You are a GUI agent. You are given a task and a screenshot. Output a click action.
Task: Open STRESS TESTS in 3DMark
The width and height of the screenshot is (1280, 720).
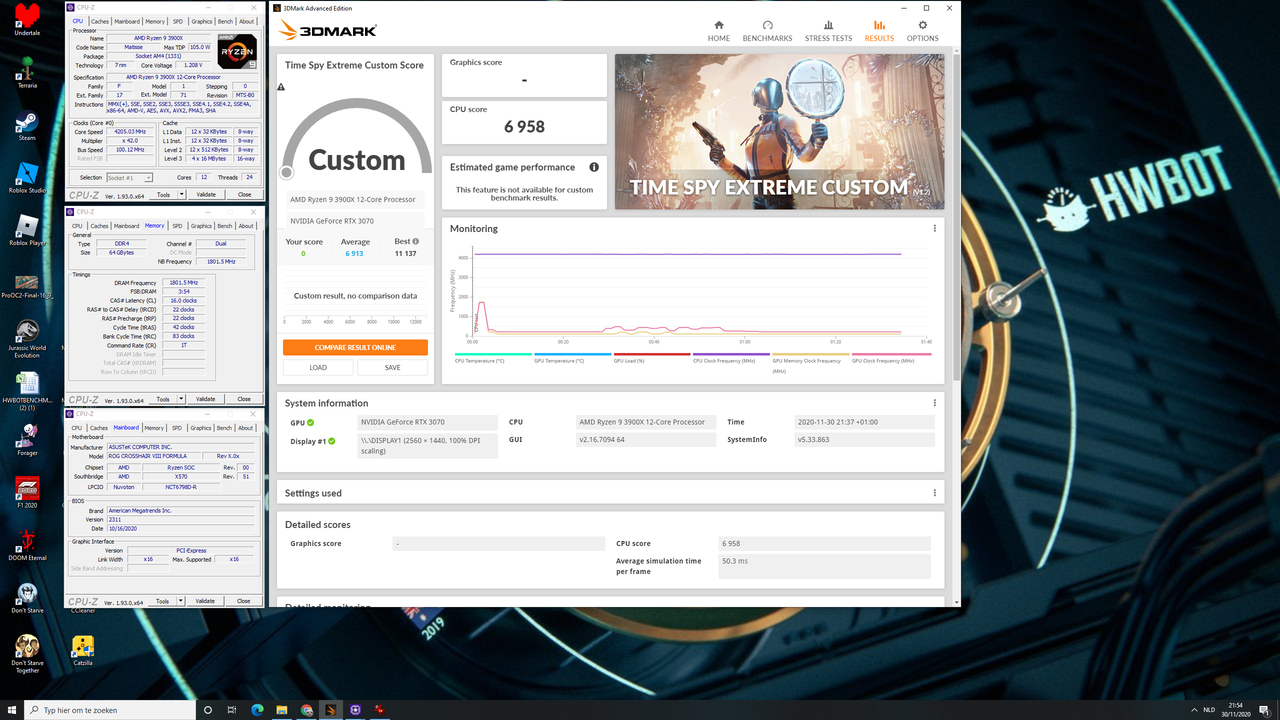pos(828,31)
